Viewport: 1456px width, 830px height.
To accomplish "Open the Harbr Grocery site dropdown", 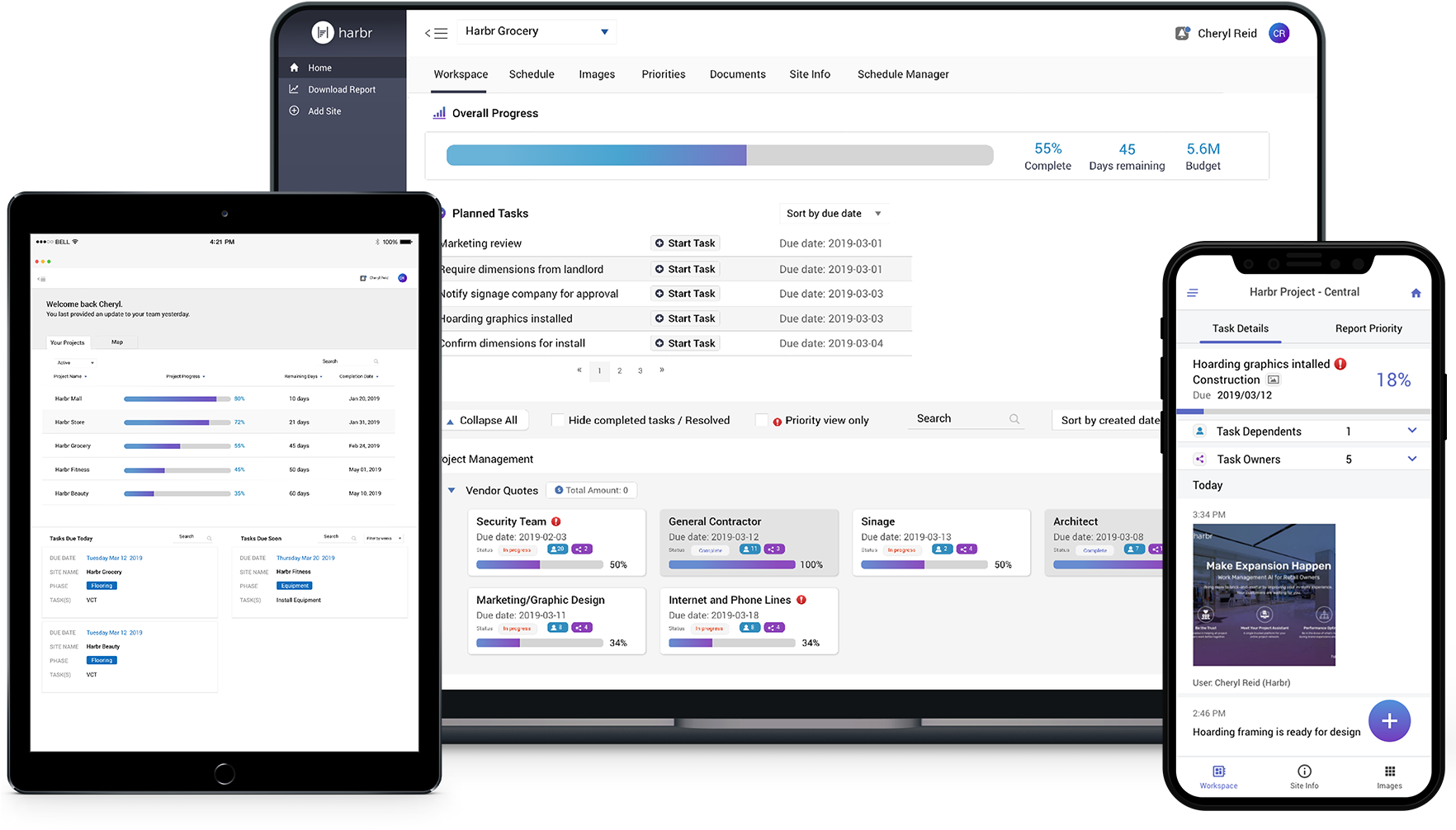I will pos(537,31).
